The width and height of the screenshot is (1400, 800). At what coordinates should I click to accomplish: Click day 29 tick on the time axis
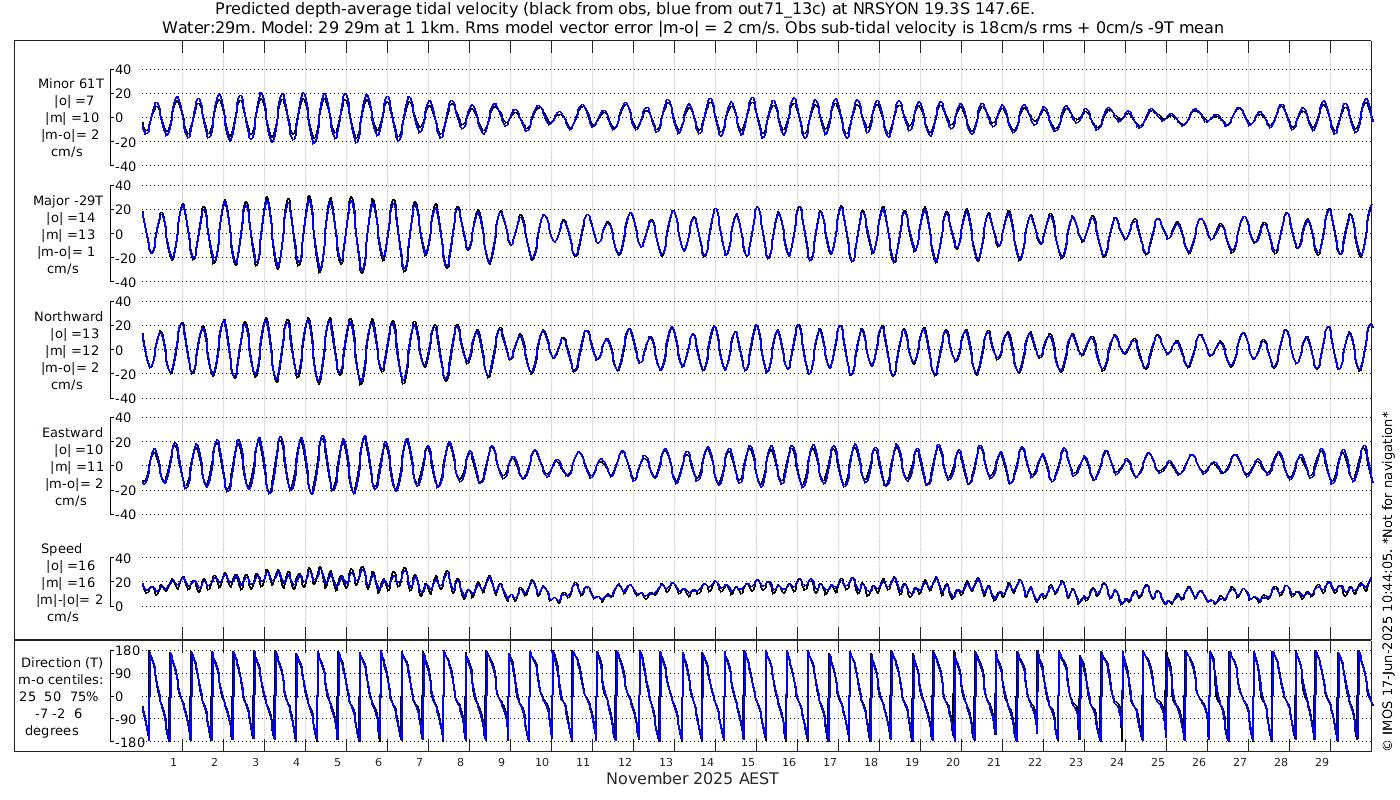click(1322, 762)
